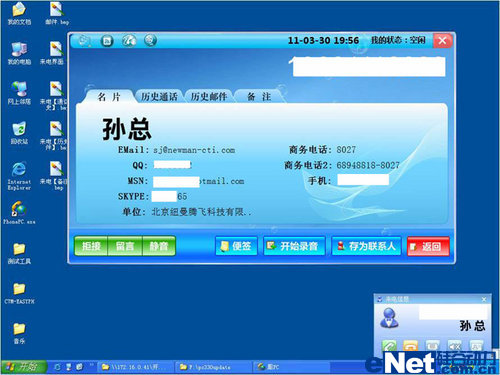Click the email sj@newman-cti.com

[x=194, y=150]
